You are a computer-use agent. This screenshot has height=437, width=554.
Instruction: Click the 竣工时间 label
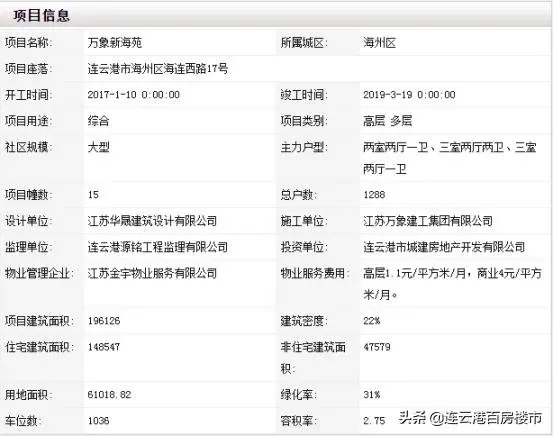(x=304, y=95)
